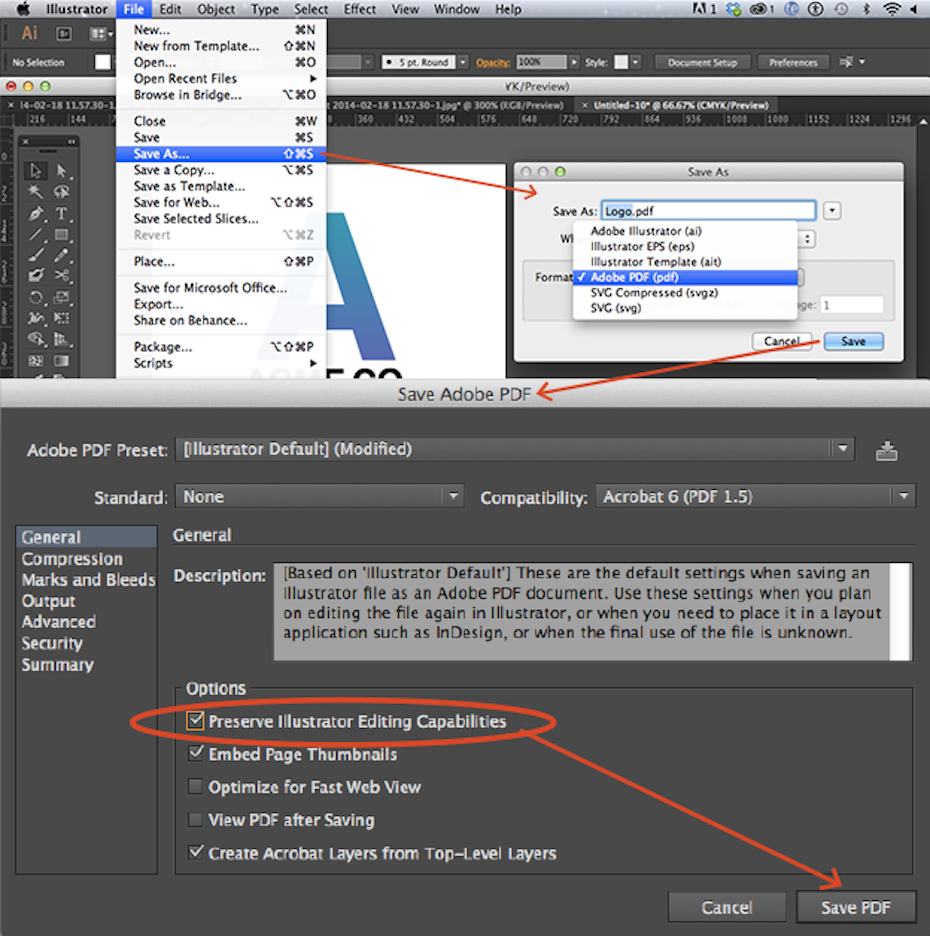Uncheck Preserve Illustrator Editing Capabilities
The height and width of the screenshot is (936, 930).
tap(195, 721)
